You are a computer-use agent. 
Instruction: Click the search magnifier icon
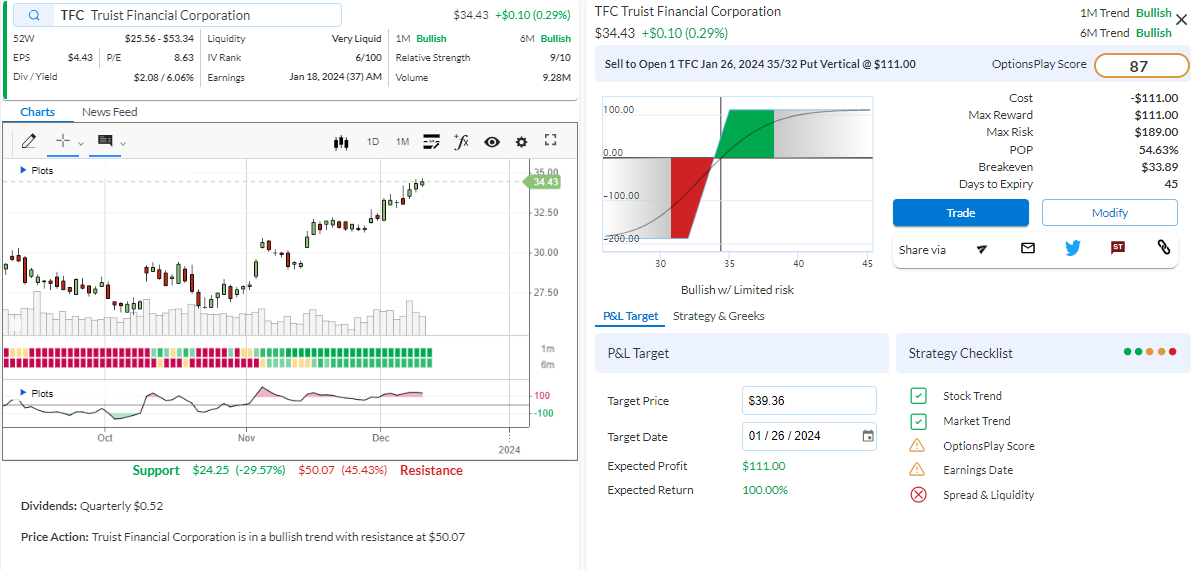[34, 15]
